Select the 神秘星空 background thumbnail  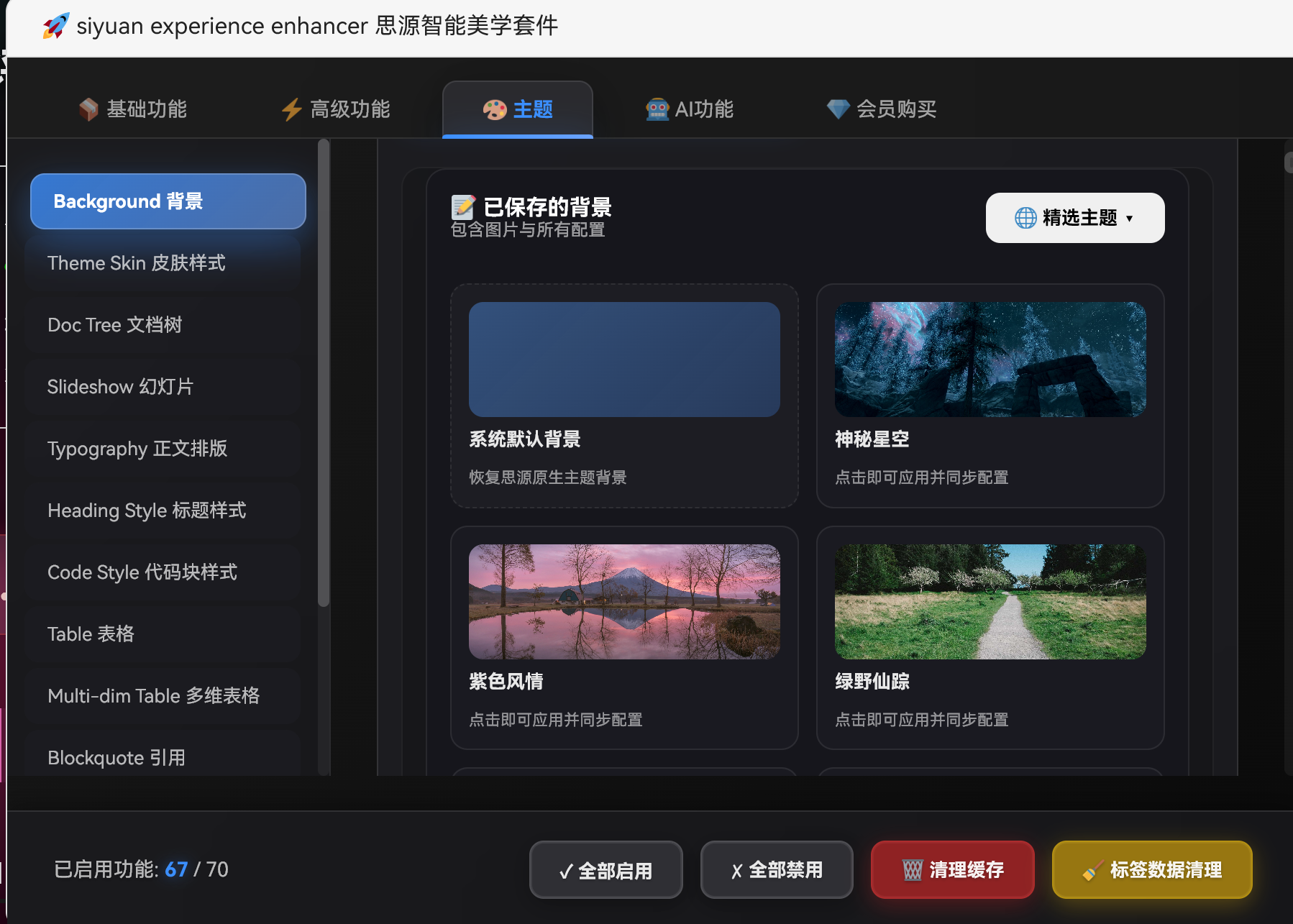990,360
